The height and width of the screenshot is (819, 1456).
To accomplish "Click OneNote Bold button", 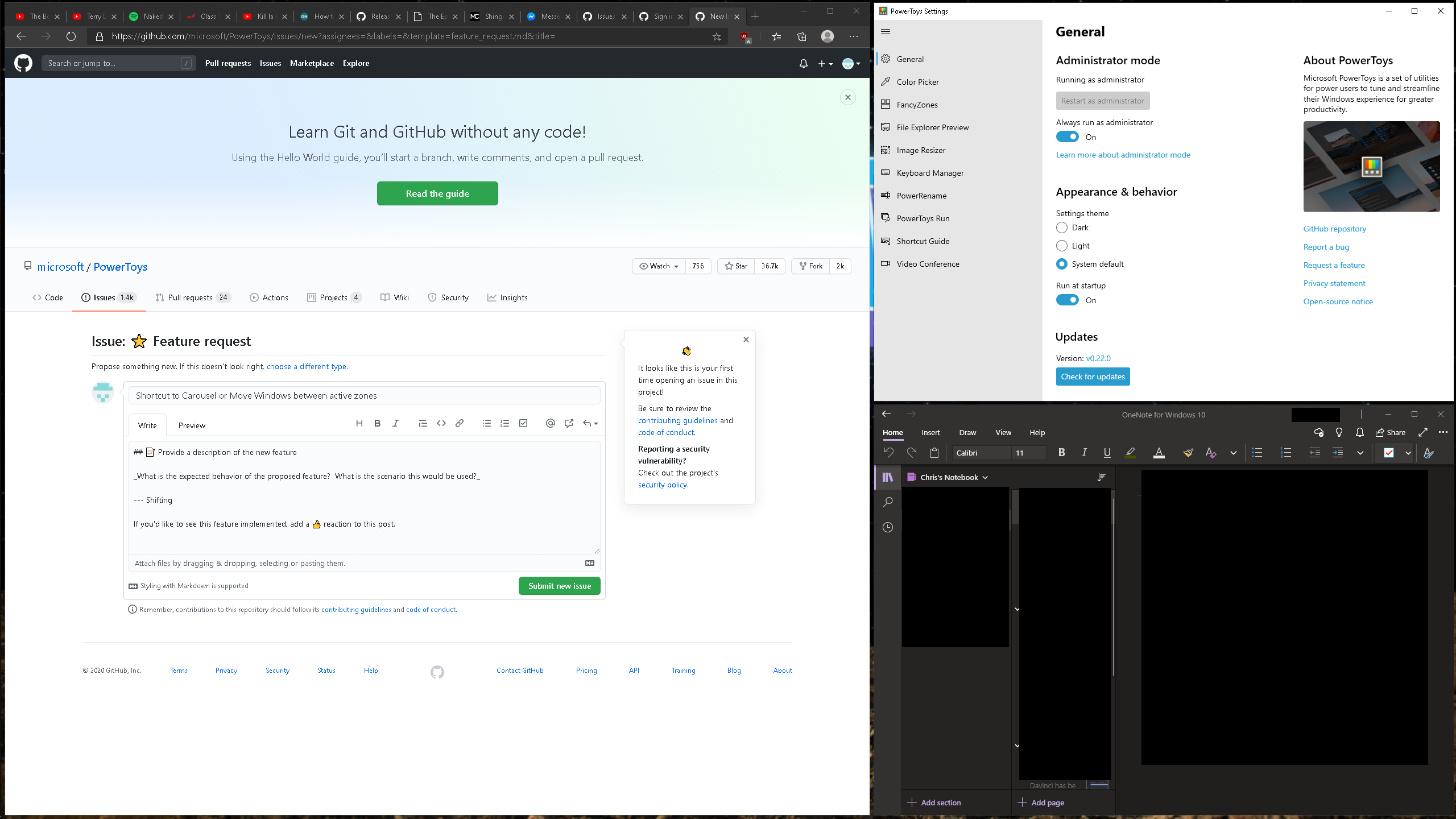I will click(x=1061, y=453).
